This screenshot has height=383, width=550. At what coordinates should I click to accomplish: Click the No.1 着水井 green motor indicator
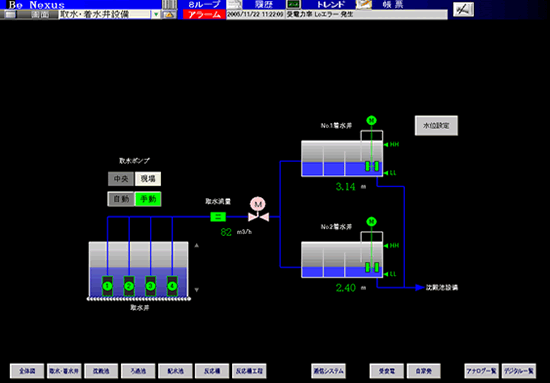(371, 121)
